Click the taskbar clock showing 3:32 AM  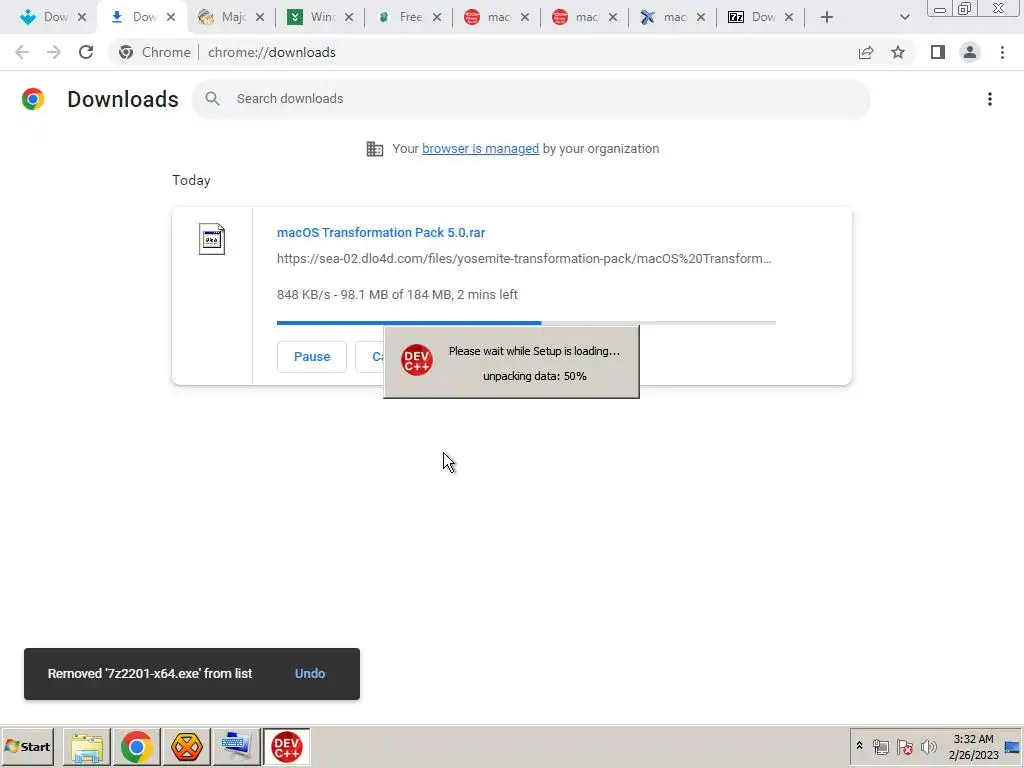pos(973,747)
